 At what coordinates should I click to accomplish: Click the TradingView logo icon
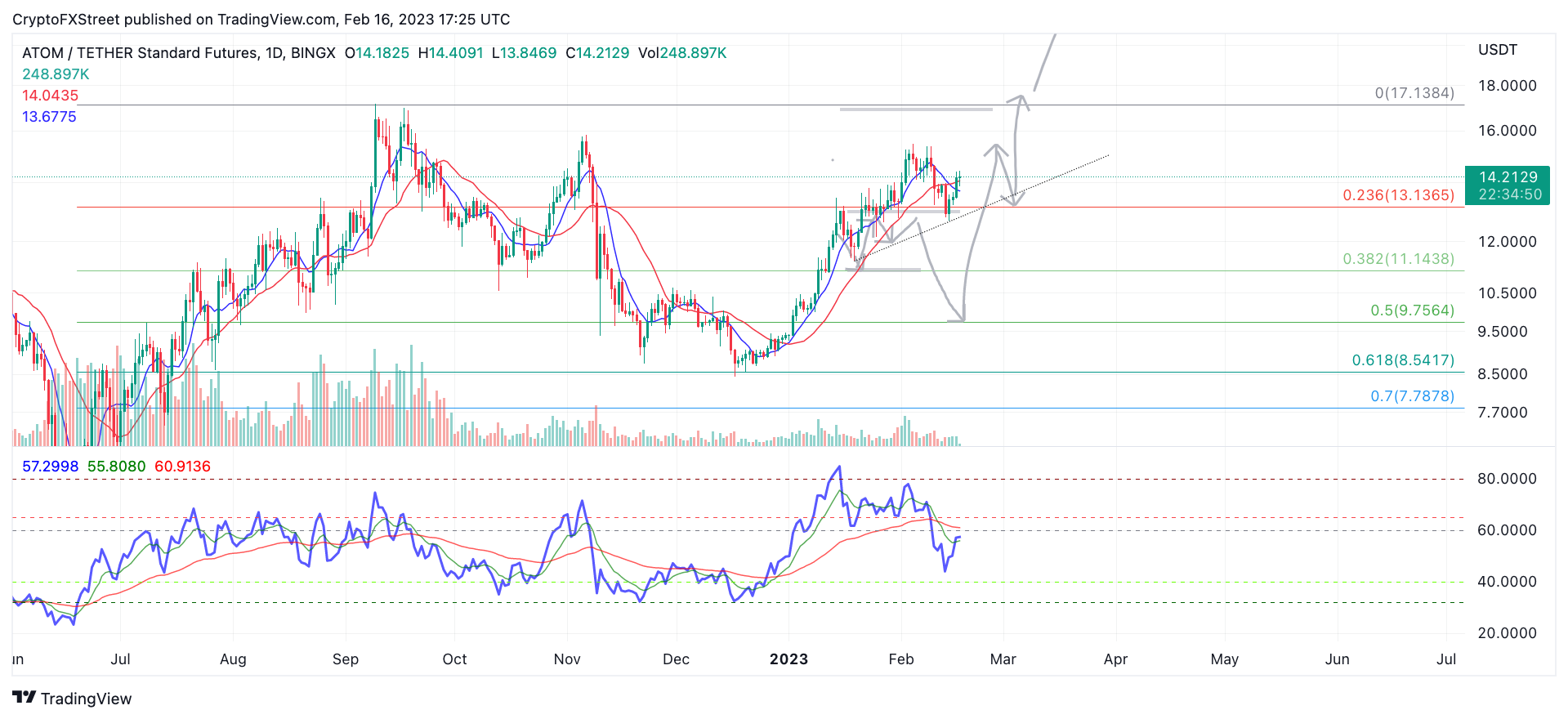24,698
